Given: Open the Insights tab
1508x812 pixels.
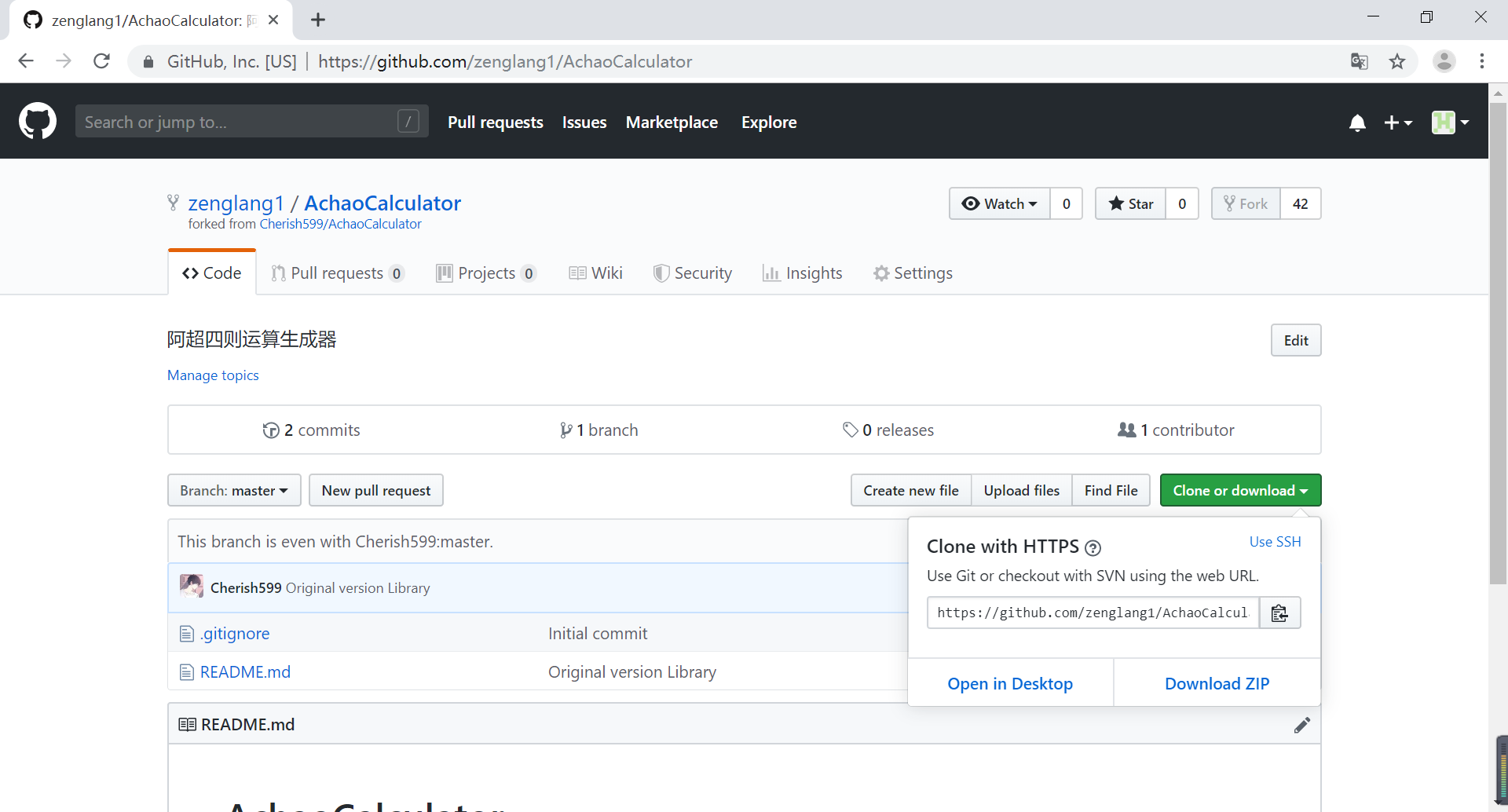Looking at the screenshot, I should 802,272.
